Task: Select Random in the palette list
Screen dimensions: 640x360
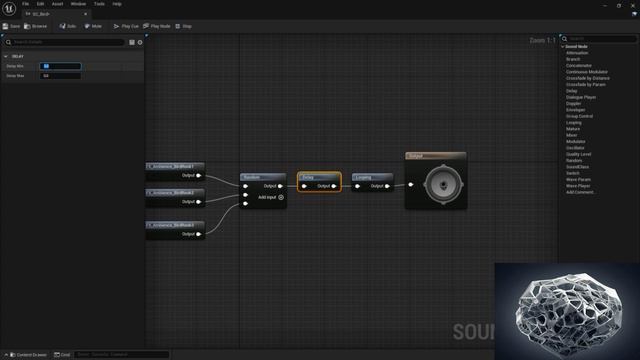Action: [574, 160]
